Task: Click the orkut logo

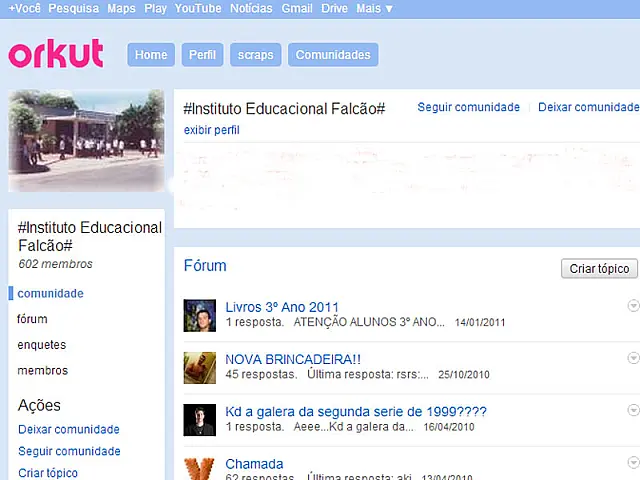Action: click(56, 53)
